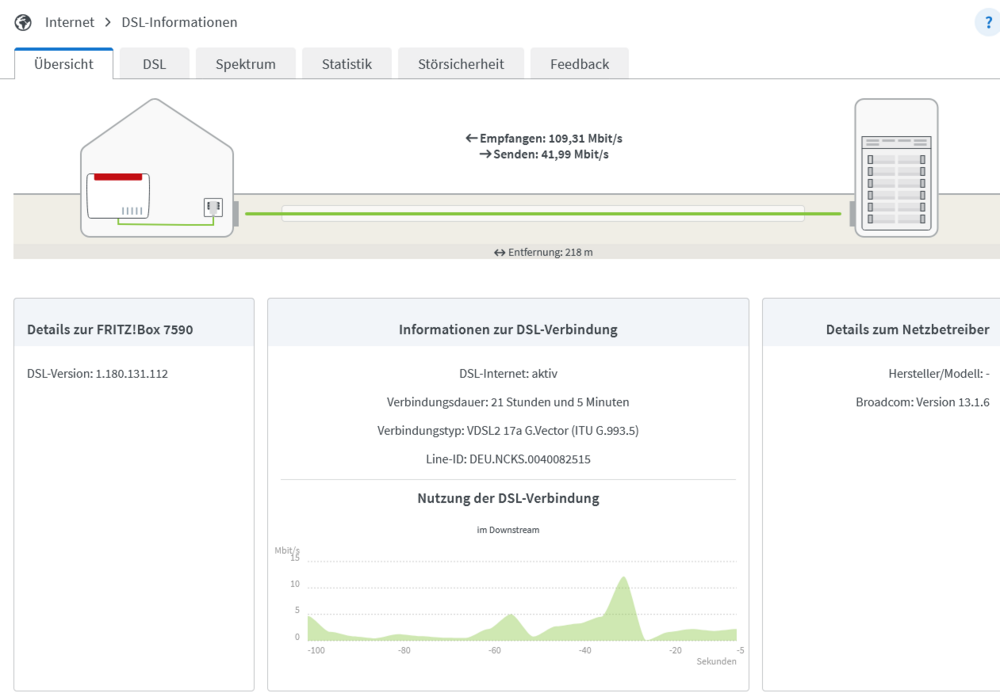Open the help question mark icon
Image resolution: width=1000 pixels, height=693 pixels.
988,23
